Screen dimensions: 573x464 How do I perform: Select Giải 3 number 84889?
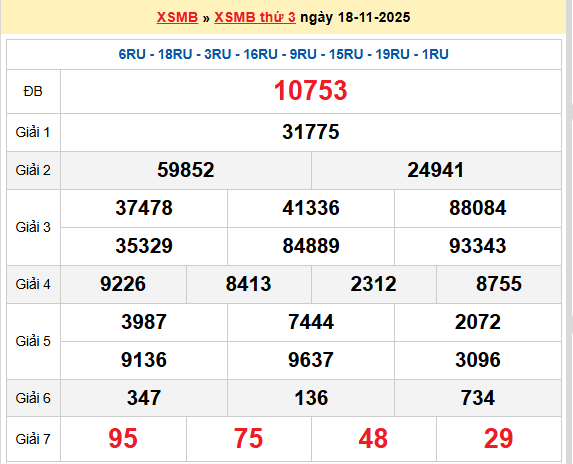pyautogui.click(x=311, y=246)
